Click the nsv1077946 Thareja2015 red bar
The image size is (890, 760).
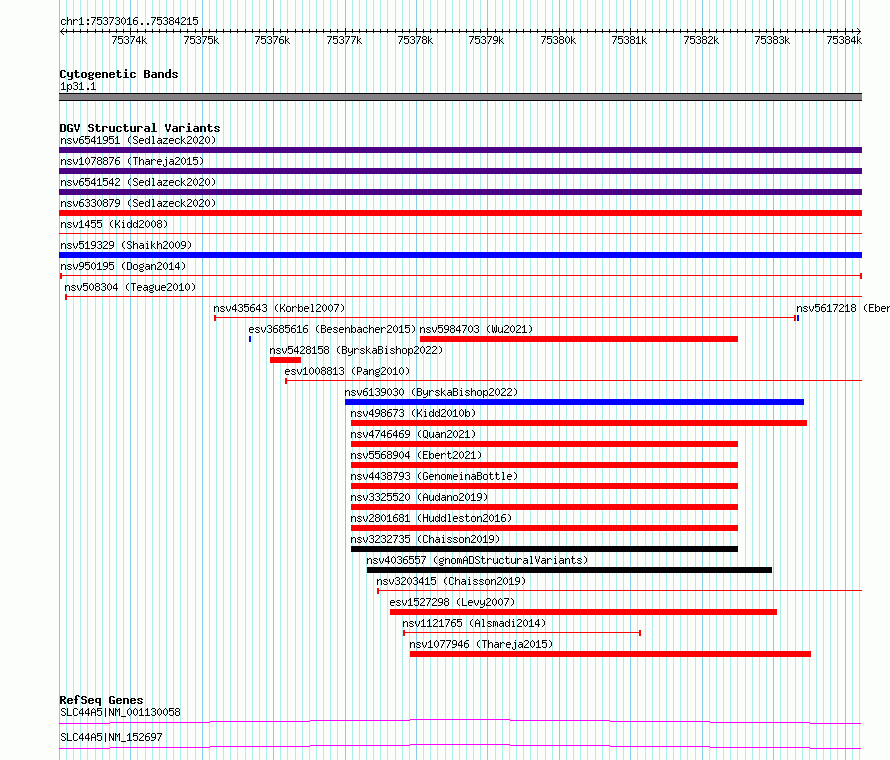610,654
